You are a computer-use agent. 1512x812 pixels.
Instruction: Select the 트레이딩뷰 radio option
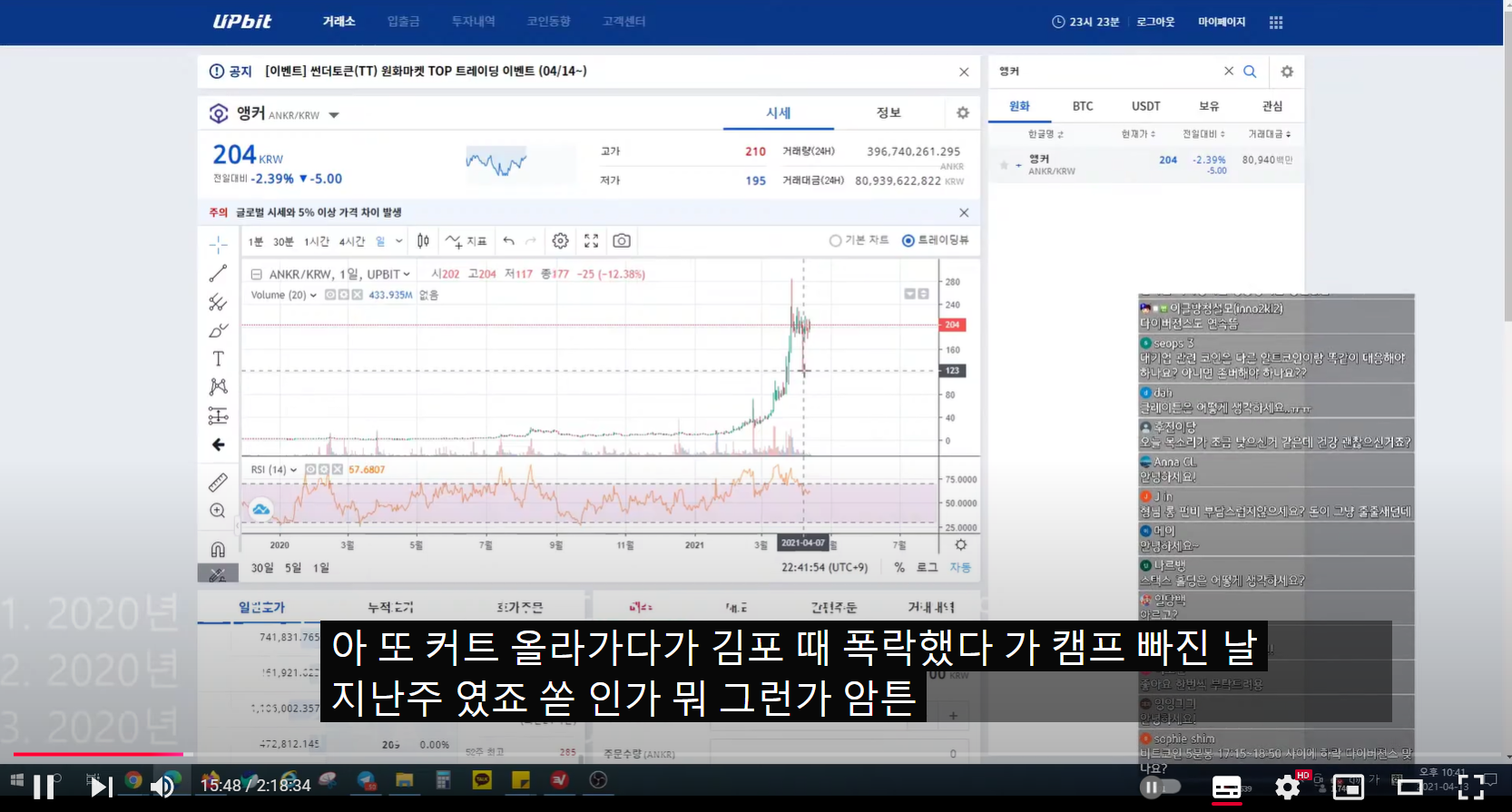click(x=935, y=240)
